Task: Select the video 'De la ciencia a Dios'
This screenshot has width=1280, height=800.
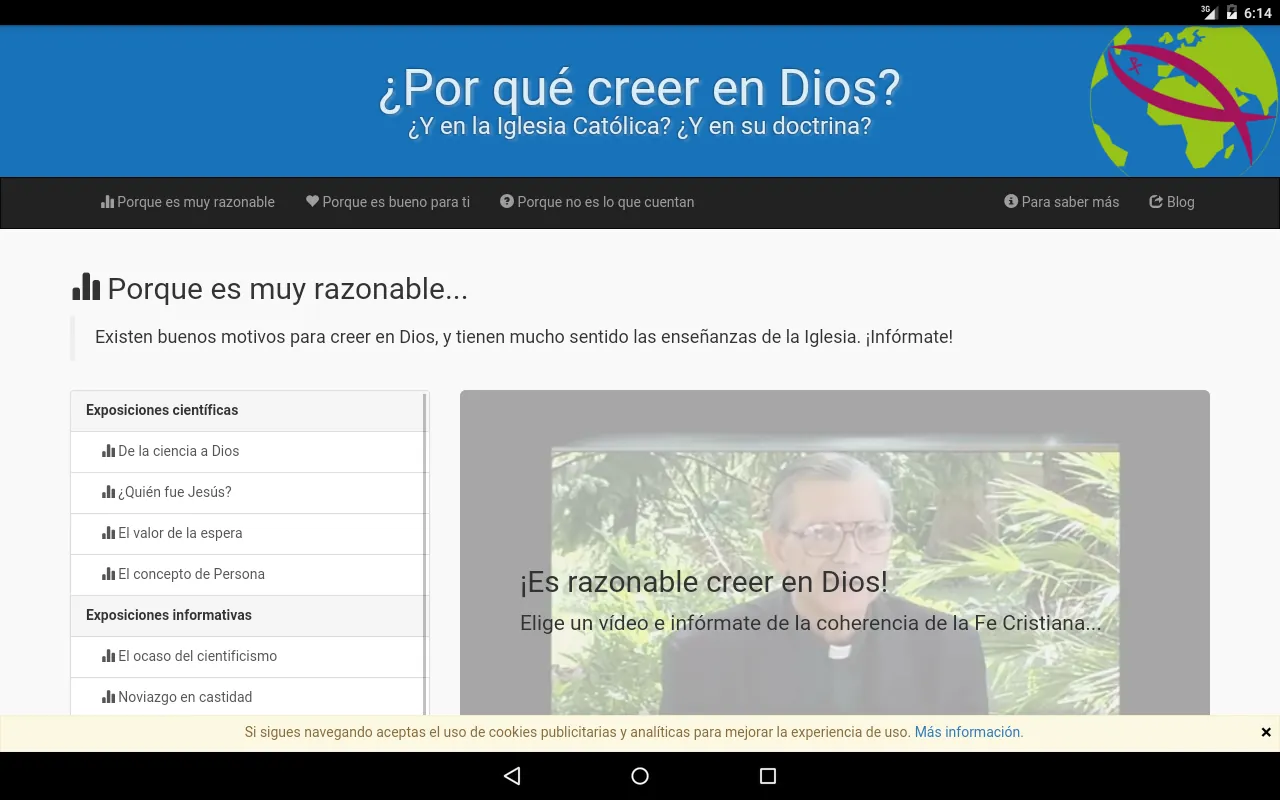Action: 247,452
